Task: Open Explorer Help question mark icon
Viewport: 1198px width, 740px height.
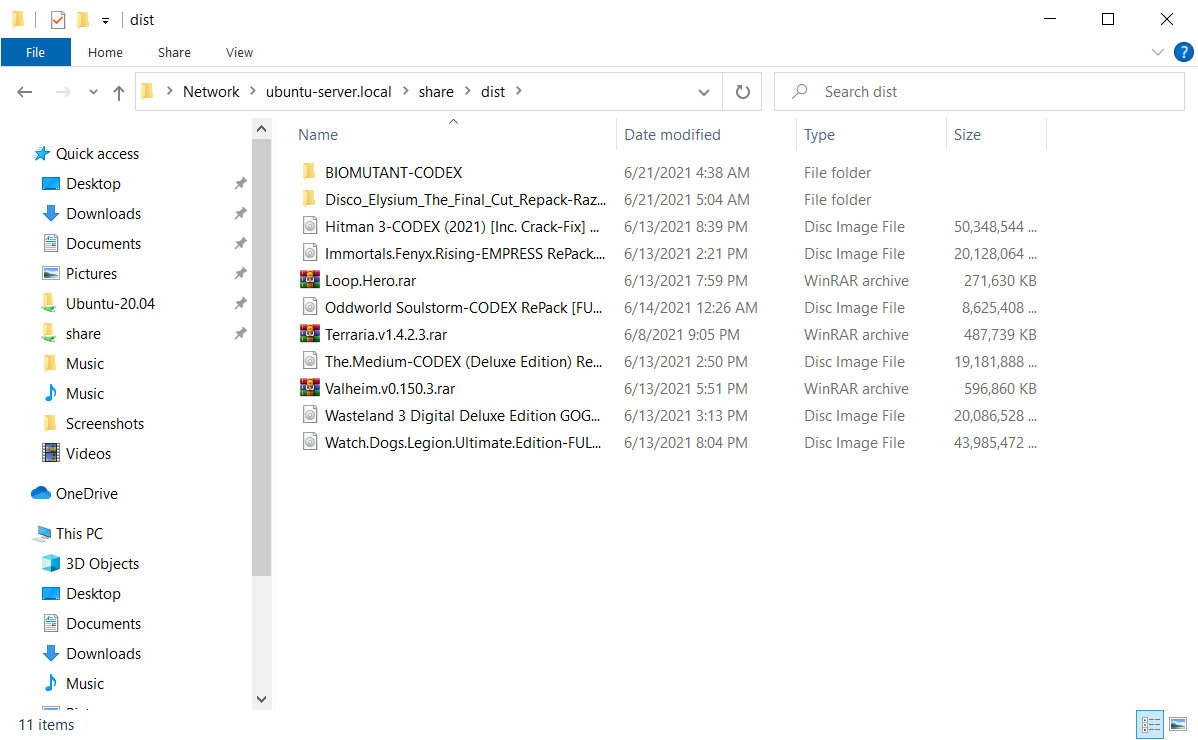Action: tap(1183, 52)
